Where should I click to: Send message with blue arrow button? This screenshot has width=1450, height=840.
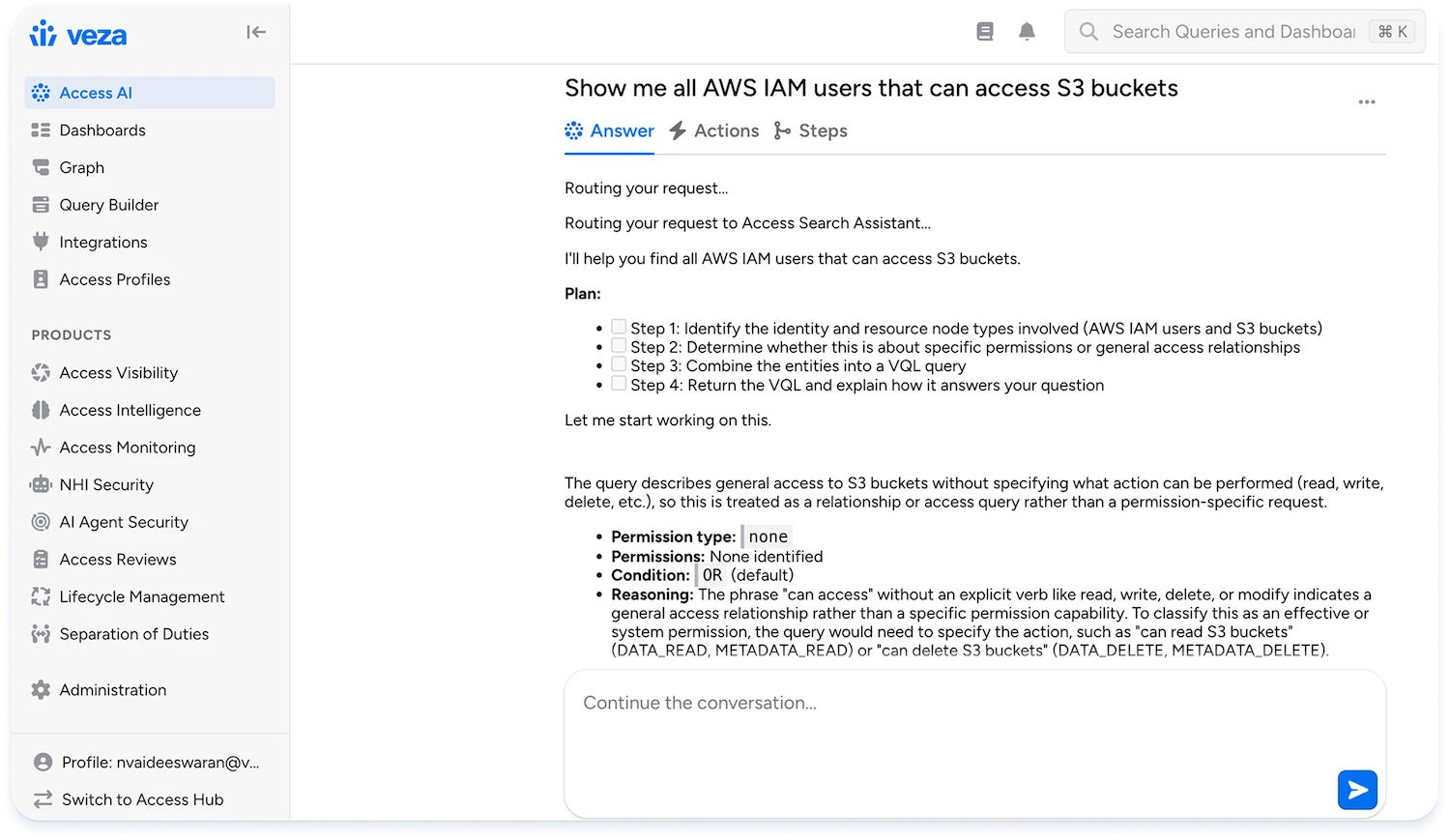[1357, 790]
